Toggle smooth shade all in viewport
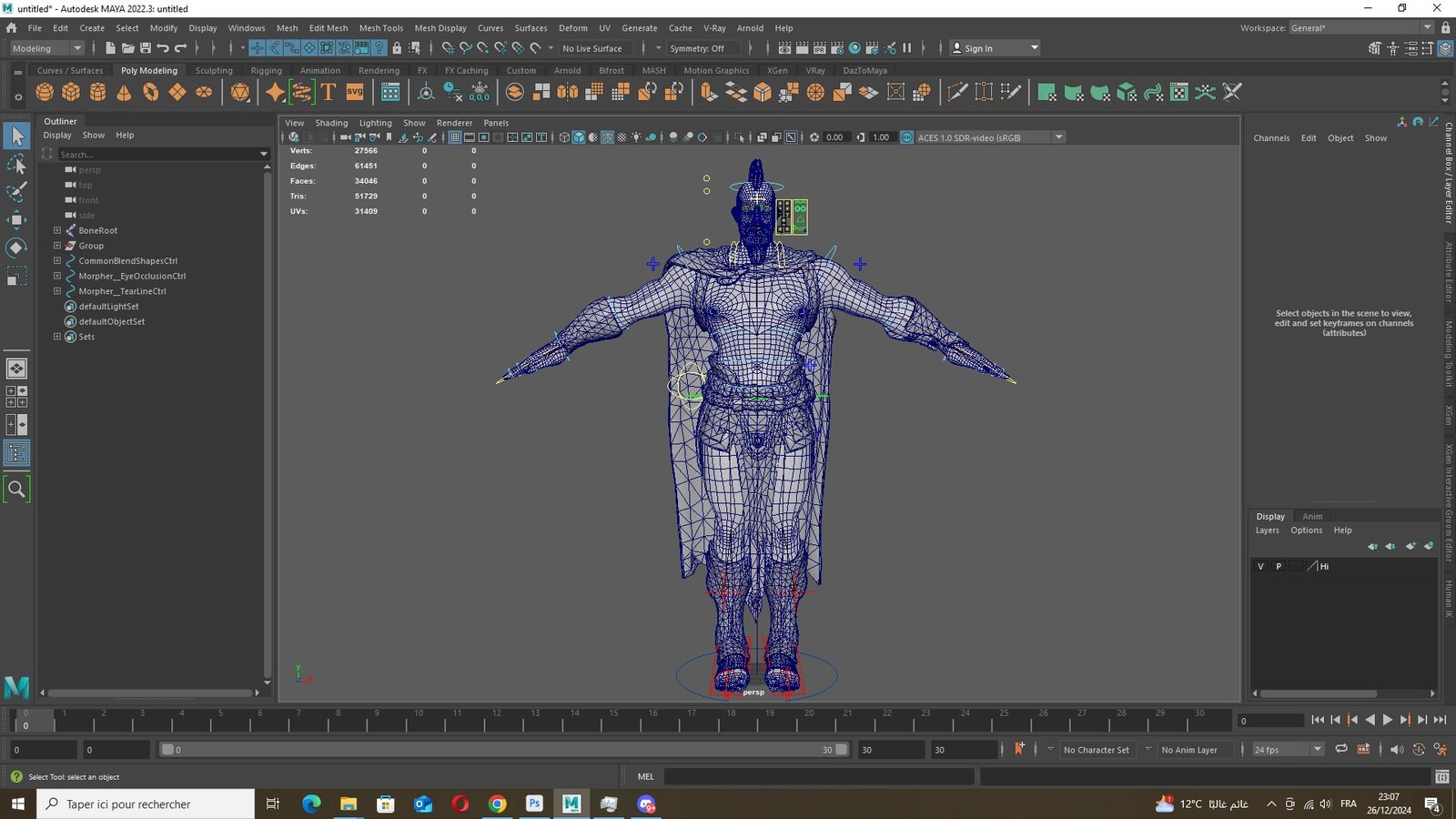 (x=579, y=137)
